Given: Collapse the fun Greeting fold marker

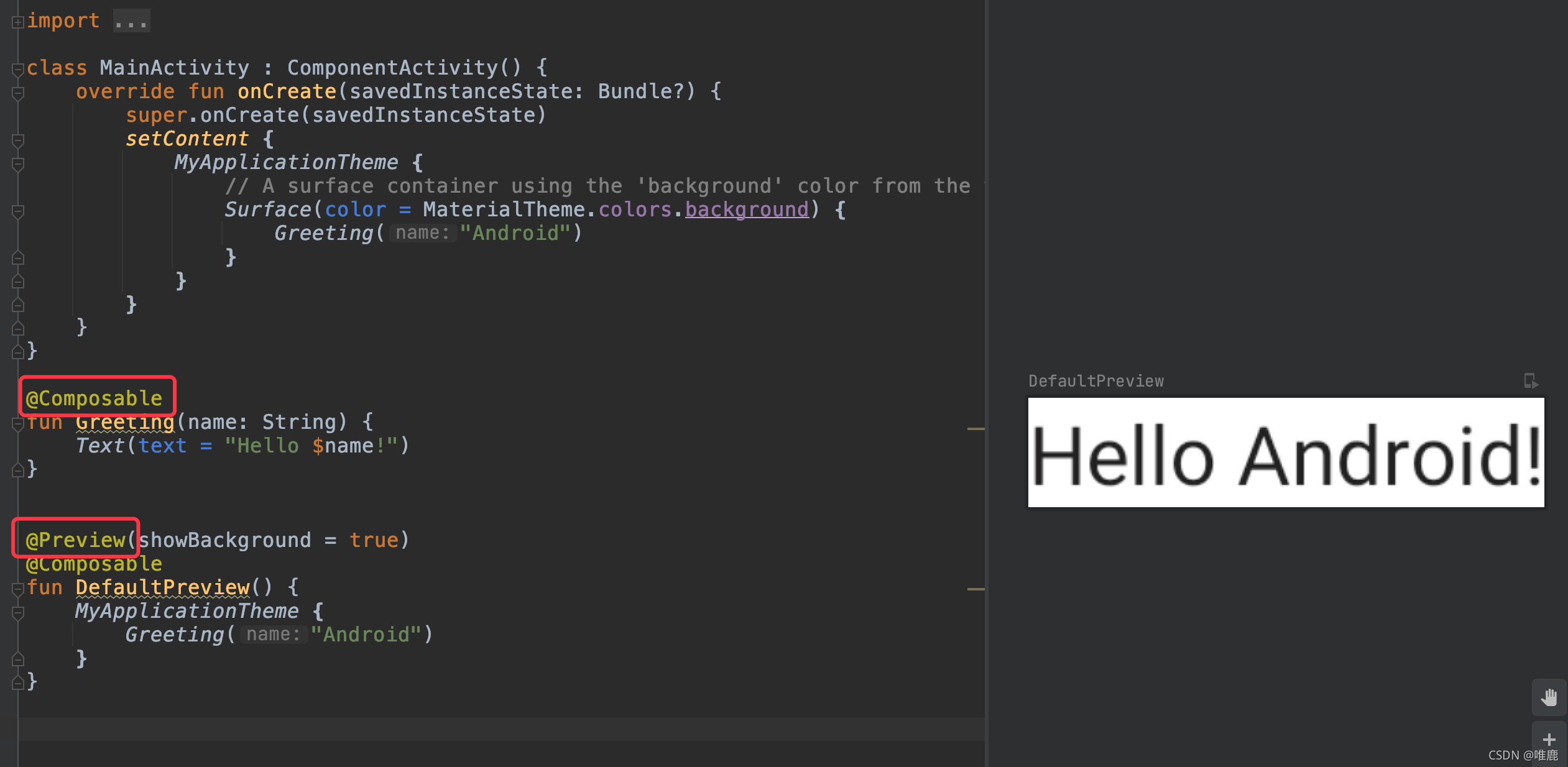Looking at the screenshot, I should [x=18, y=424].
